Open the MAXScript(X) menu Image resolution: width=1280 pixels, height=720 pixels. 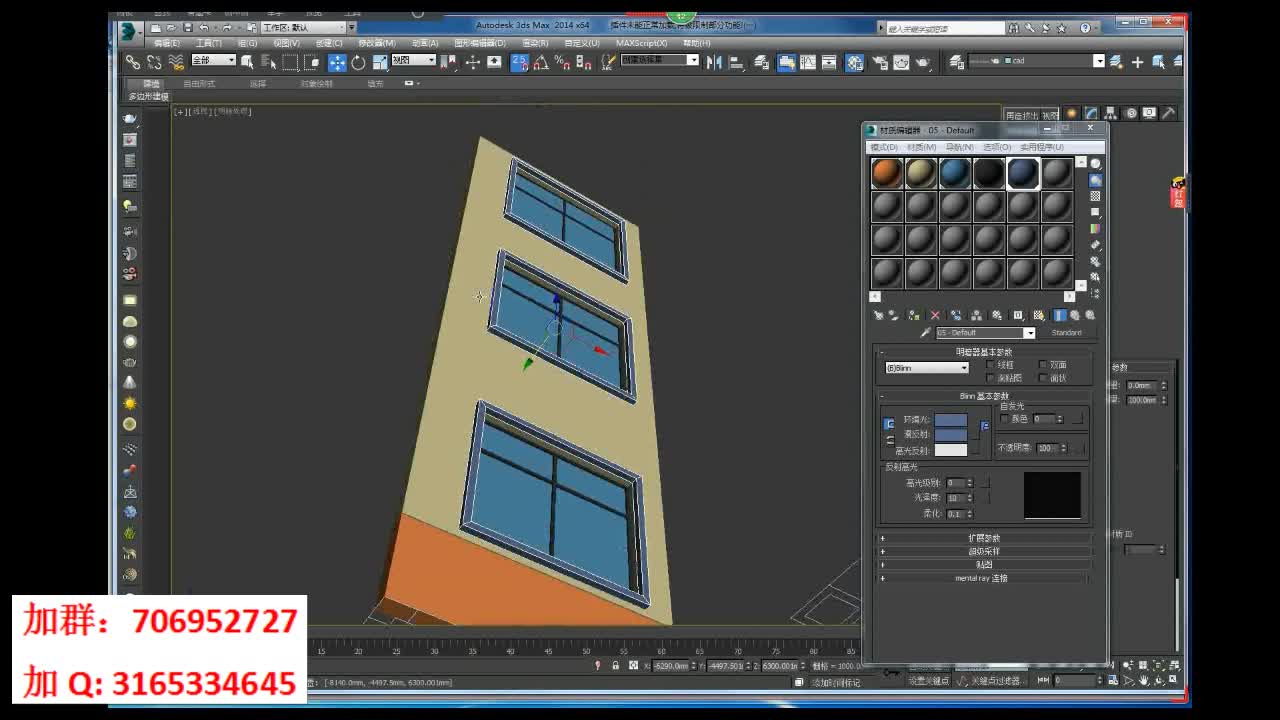[x=640, y=43]
